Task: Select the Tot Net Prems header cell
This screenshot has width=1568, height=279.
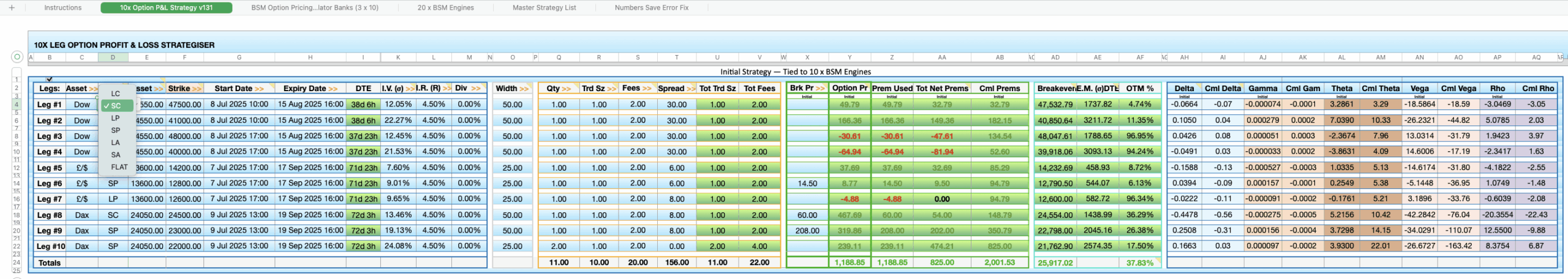Action: pyautogui.click(x=941, y=88)
